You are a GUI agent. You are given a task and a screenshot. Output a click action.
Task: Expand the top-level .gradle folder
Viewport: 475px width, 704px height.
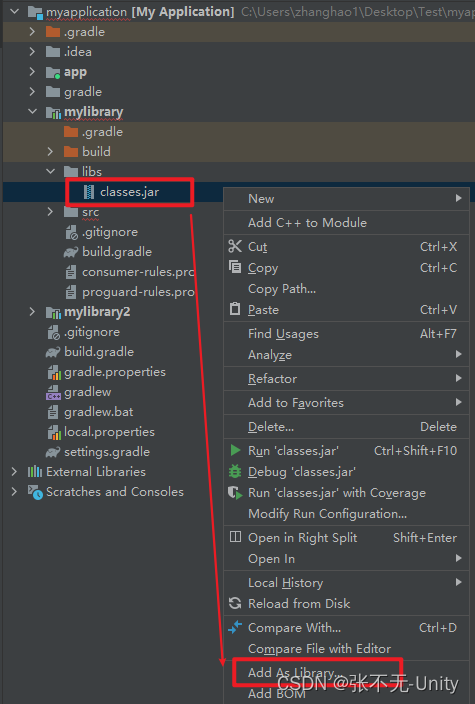click(32, 31)
